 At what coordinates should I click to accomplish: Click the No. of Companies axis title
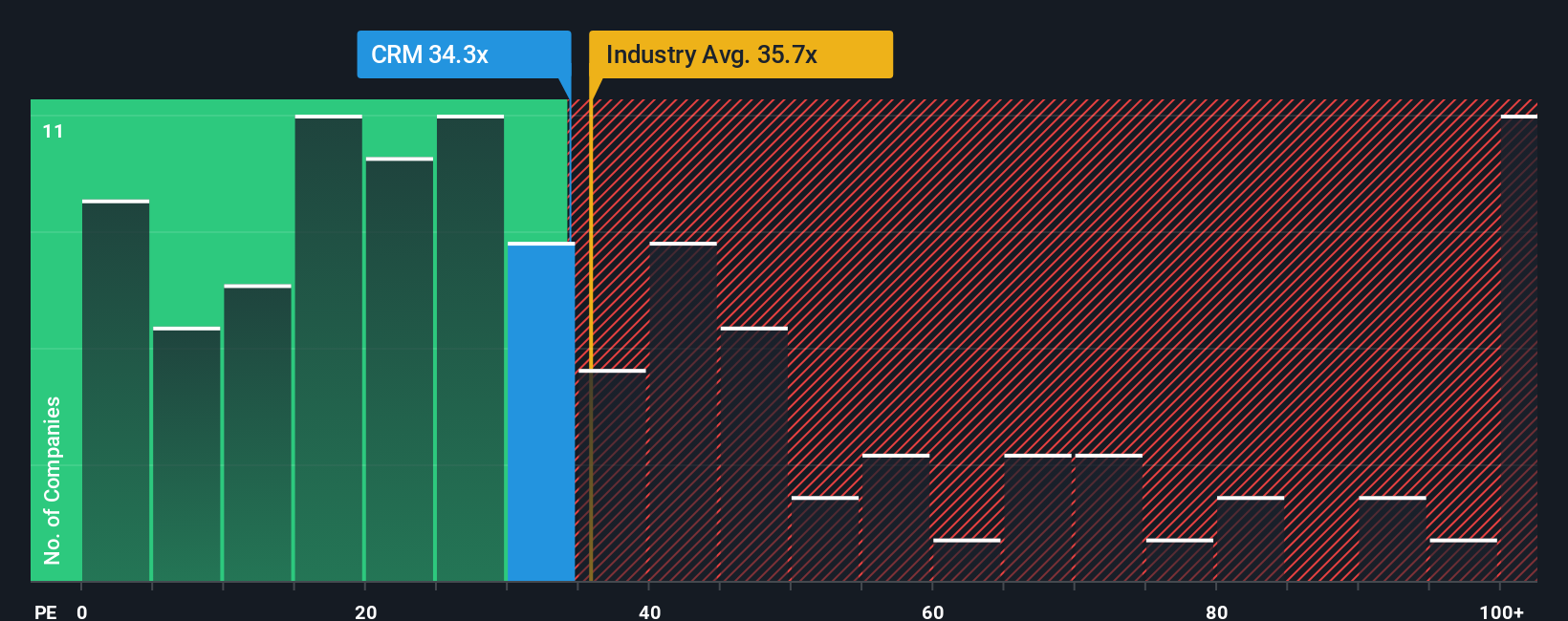53,480
